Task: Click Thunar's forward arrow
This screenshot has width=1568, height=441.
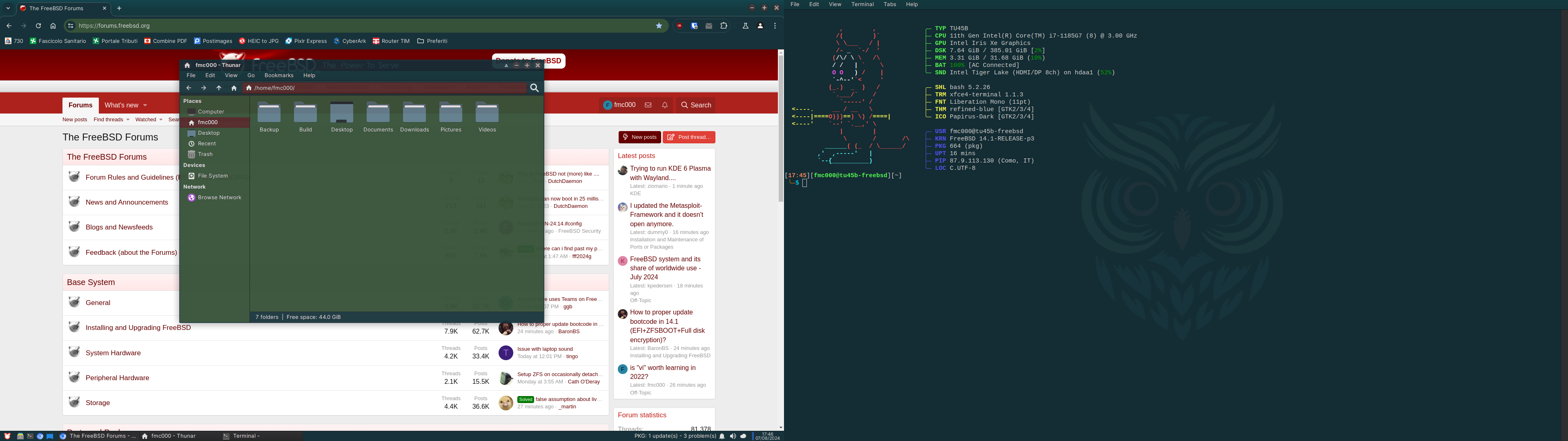Action: [204, 88]
